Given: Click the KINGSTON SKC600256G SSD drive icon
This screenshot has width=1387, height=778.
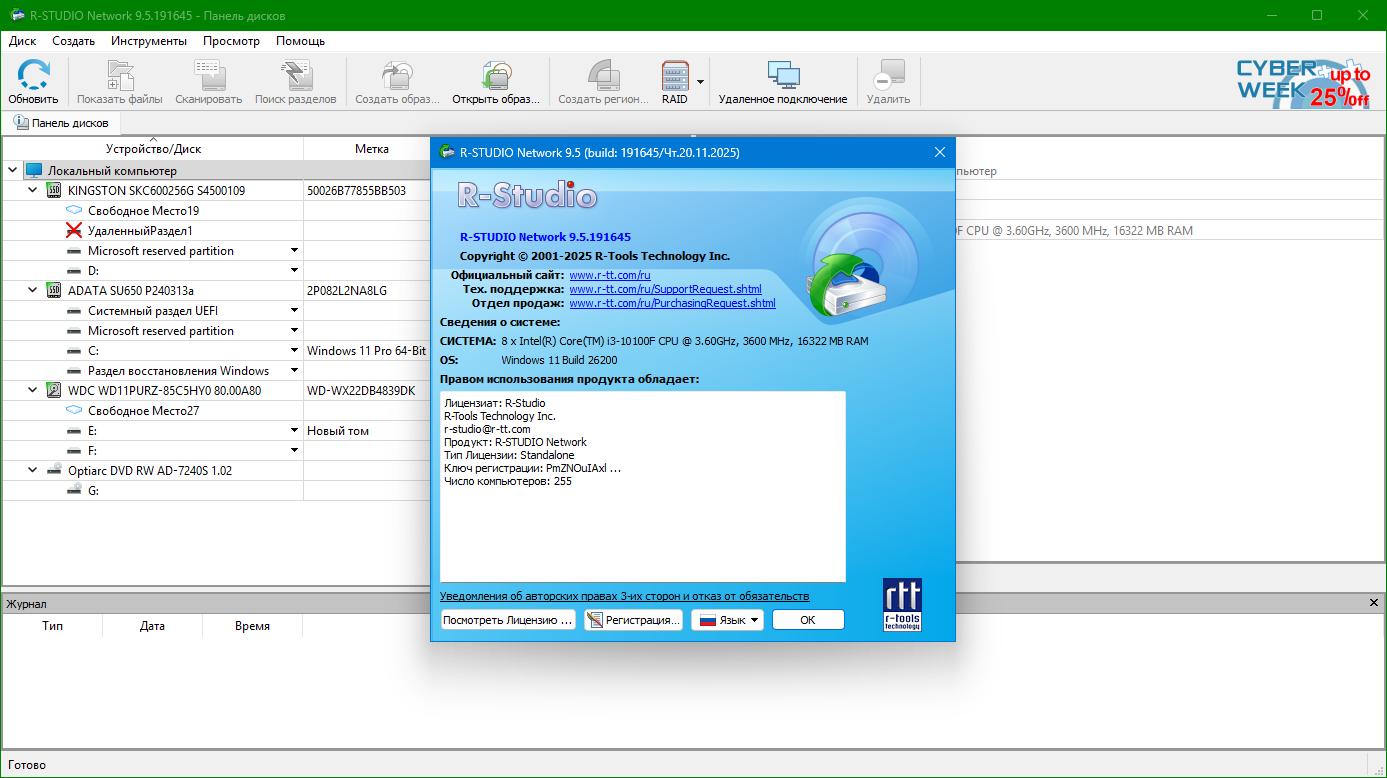Looking at the screenshot, I should [x=54, y=191].
